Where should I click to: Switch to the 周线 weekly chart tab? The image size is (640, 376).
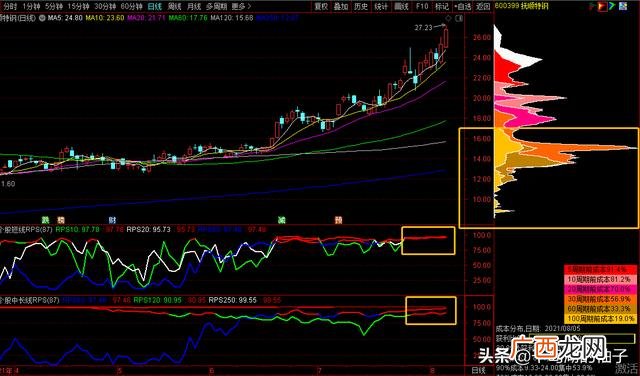pyautogui.click(x=175, y=7)
